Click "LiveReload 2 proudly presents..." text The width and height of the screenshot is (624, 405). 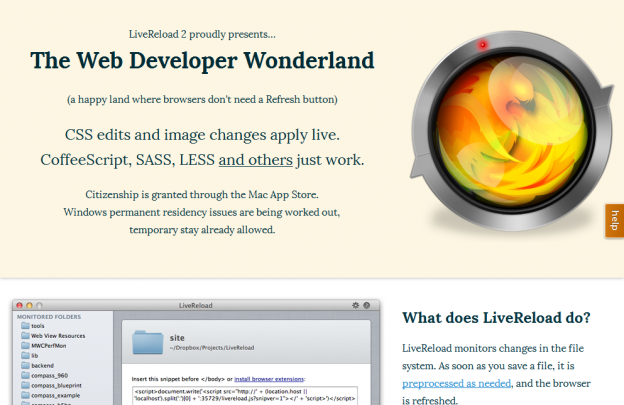tap(202, 34)
